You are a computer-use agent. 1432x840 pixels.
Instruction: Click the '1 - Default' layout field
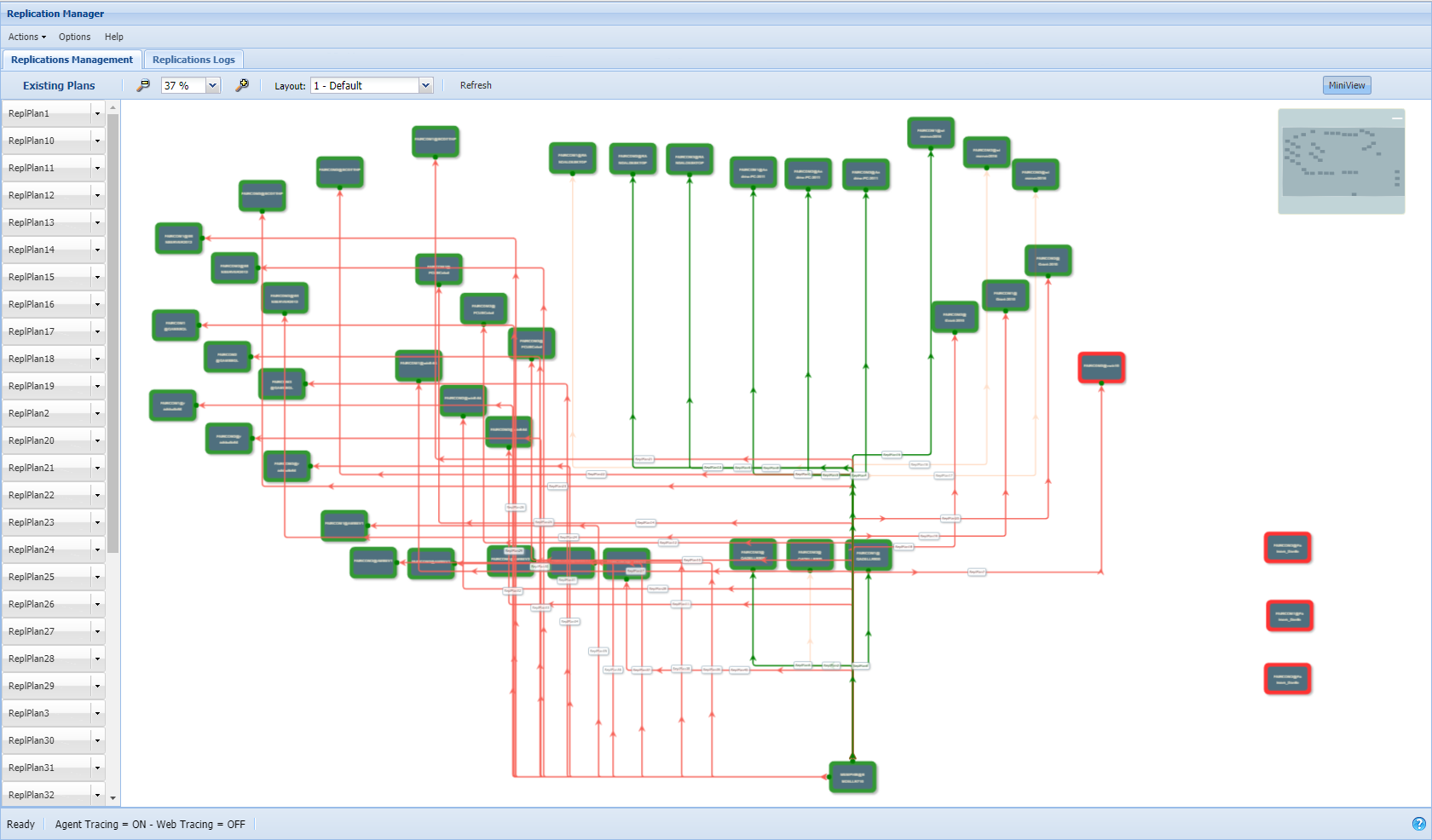click(x=365, y=85)
